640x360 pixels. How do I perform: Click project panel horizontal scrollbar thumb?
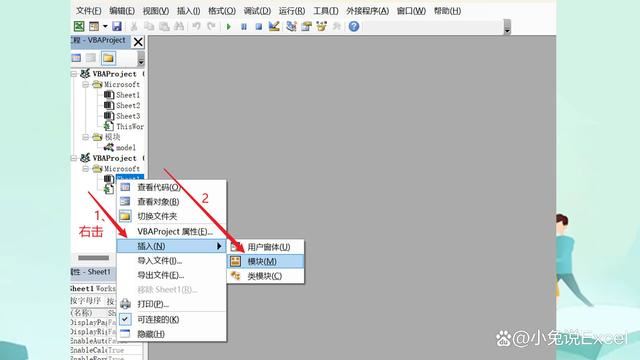(x=93, y=258)
